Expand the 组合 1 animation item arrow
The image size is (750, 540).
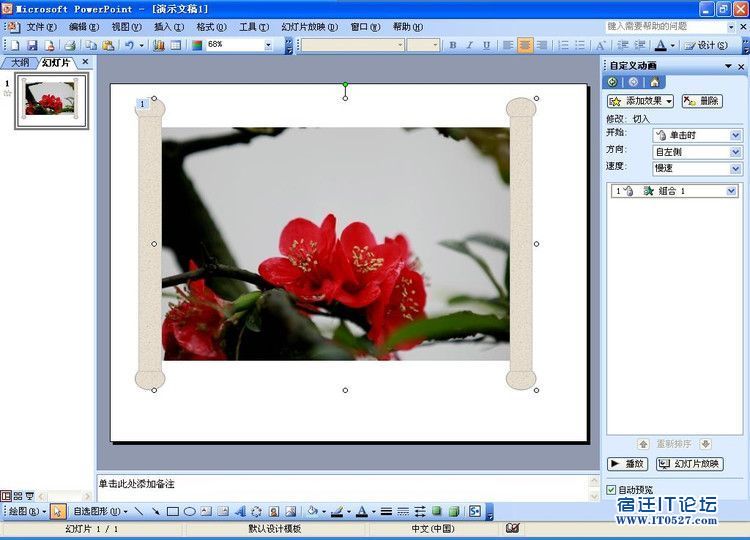click(731, 191)
